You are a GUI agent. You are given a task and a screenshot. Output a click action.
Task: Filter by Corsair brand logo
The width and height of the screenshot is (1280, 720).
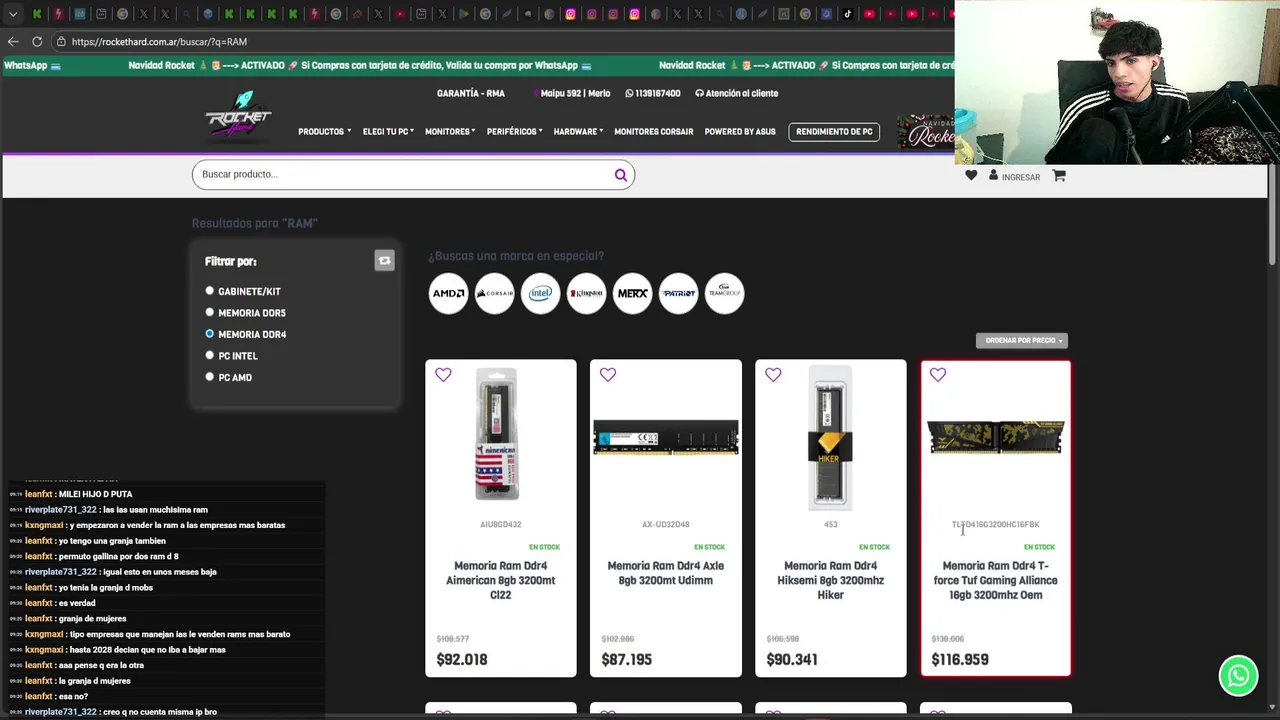(494, 293)
